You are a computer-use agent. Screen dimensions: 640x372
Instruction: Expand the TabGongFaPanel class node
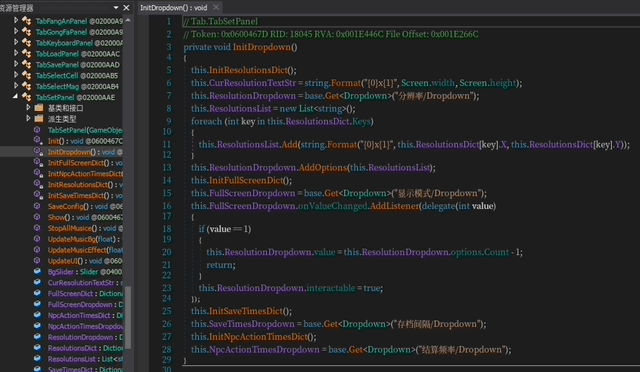pyautogui.click(x=16, y=31)
